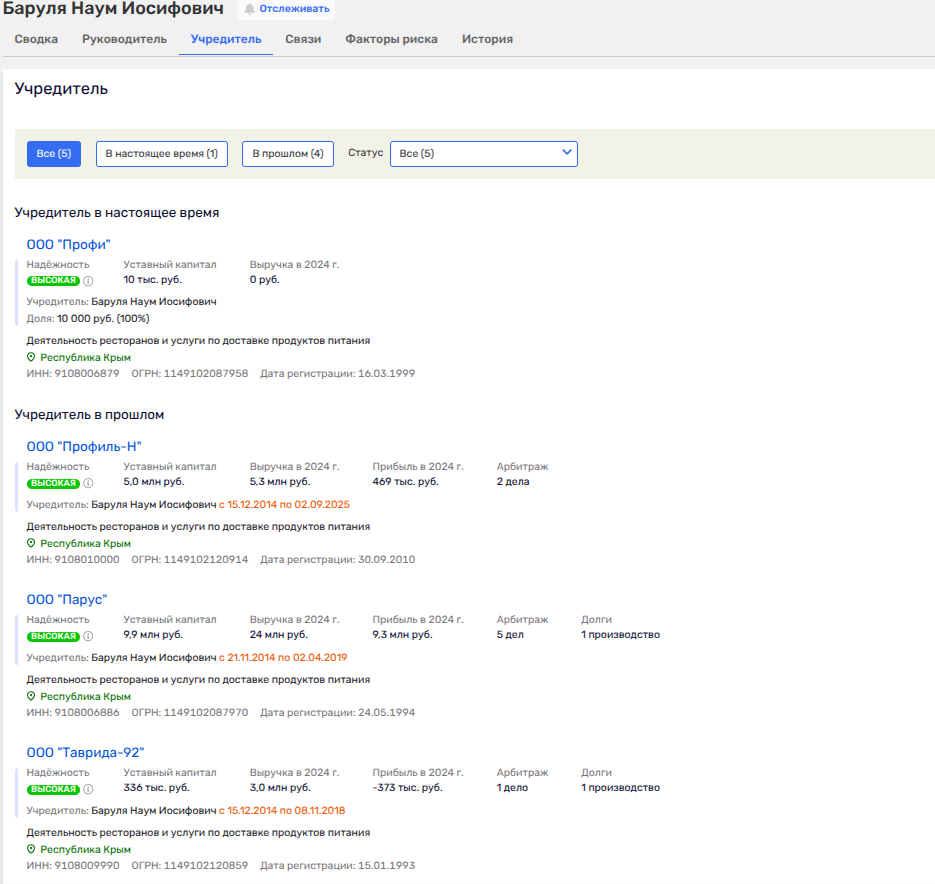Click info icon beside ООО "Парус" reliability badge
This screenshot has width=935, height=884.
[x=88, y=636]
